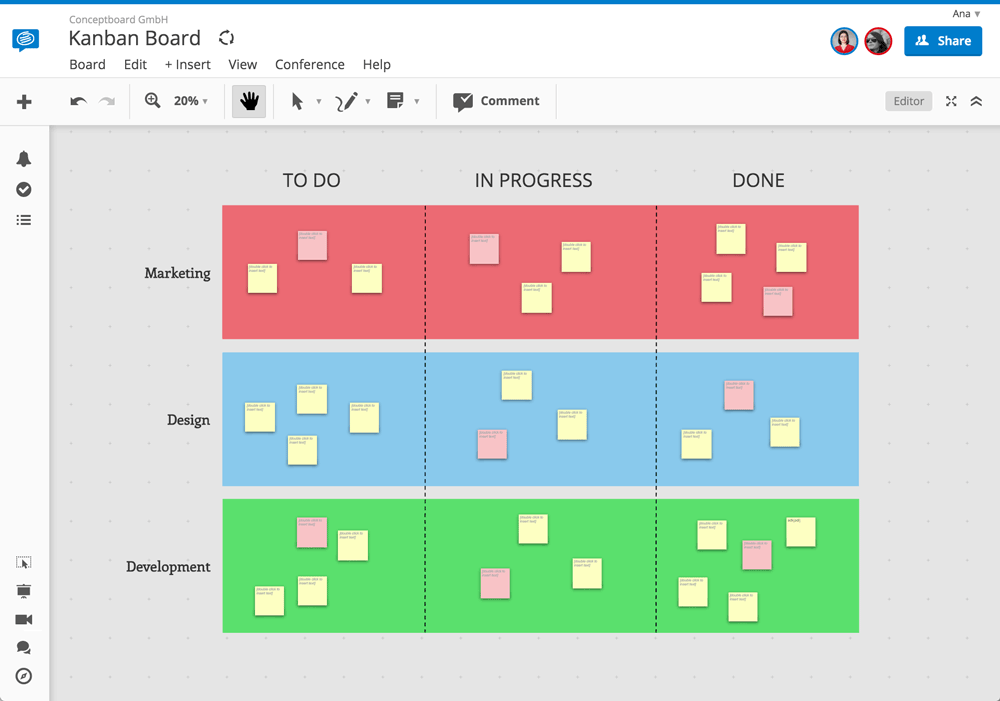Toggle fullscreen mode icon
1000x701 pixels.
point(951,101)
